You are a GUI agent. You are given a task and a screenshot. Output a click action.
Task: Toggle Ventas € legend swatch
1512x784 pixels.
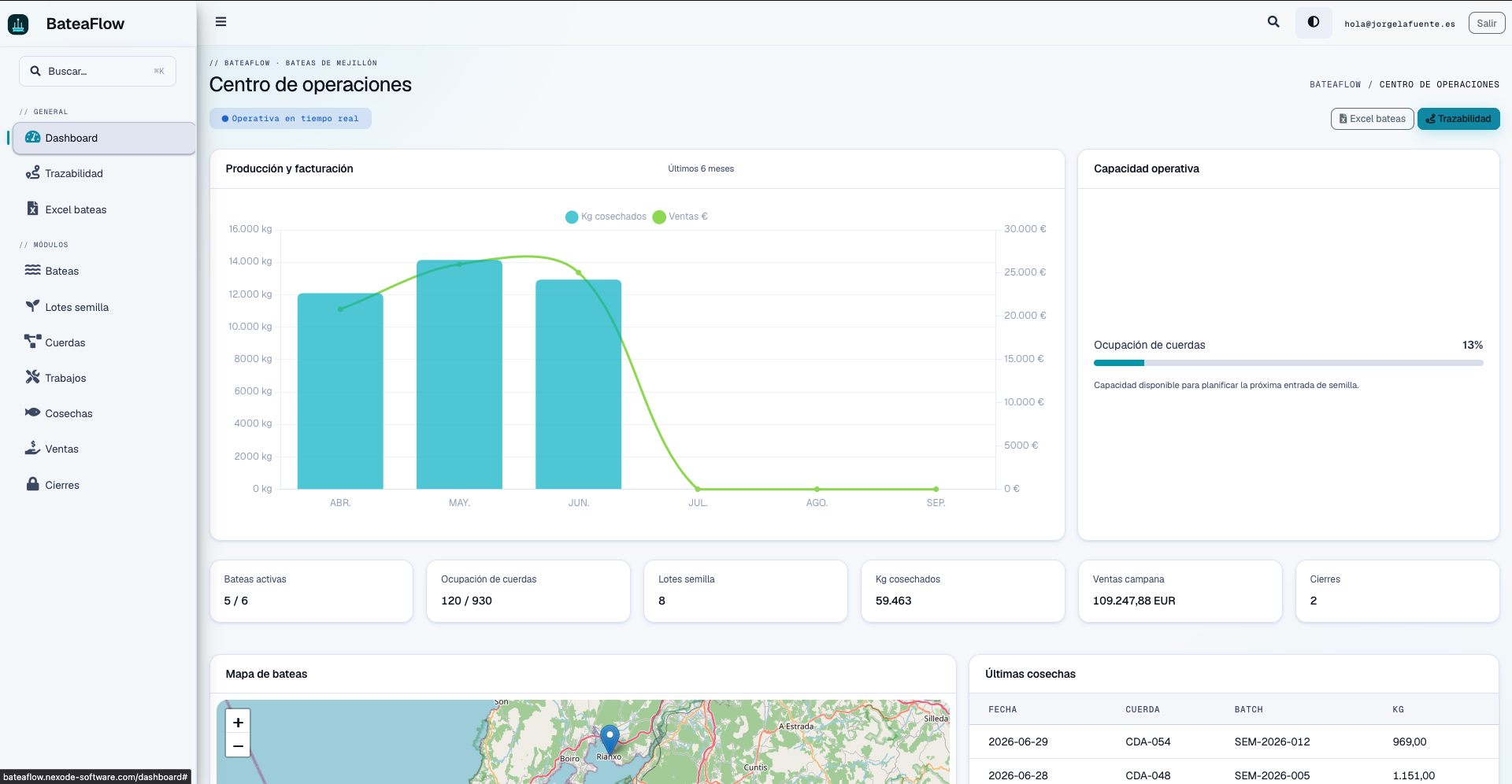659,217
